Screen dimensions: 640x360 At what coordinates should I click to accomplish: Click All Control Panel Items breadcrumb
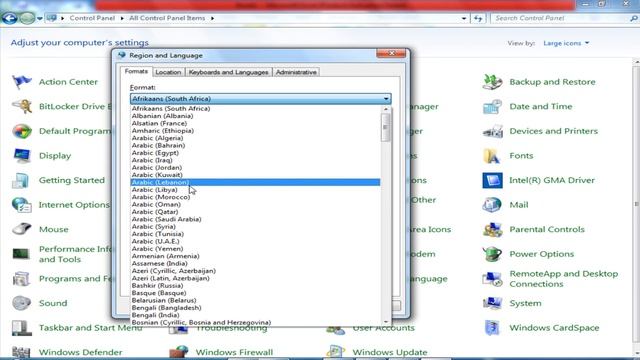[167, 18]
